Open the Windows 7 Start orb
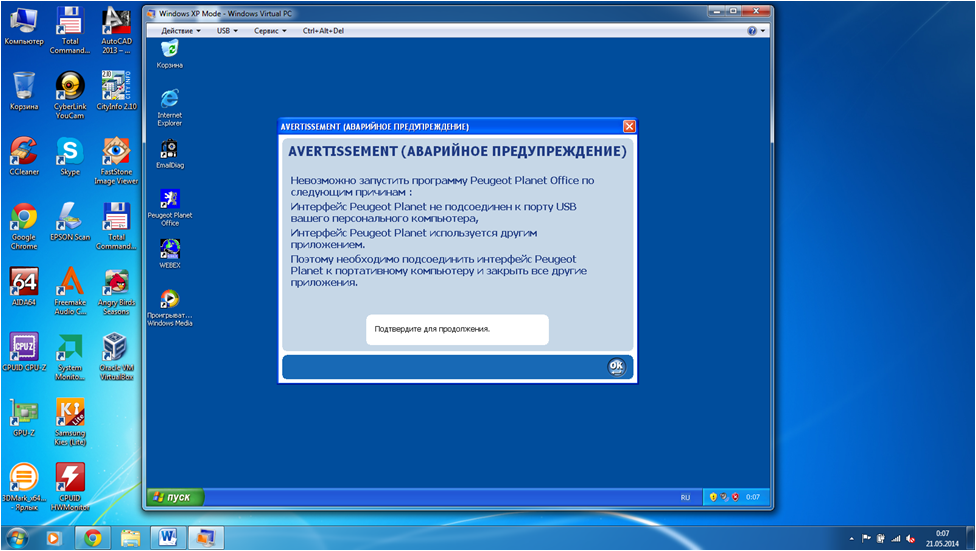The image size is (976, 551). click(x=17, y=537)
